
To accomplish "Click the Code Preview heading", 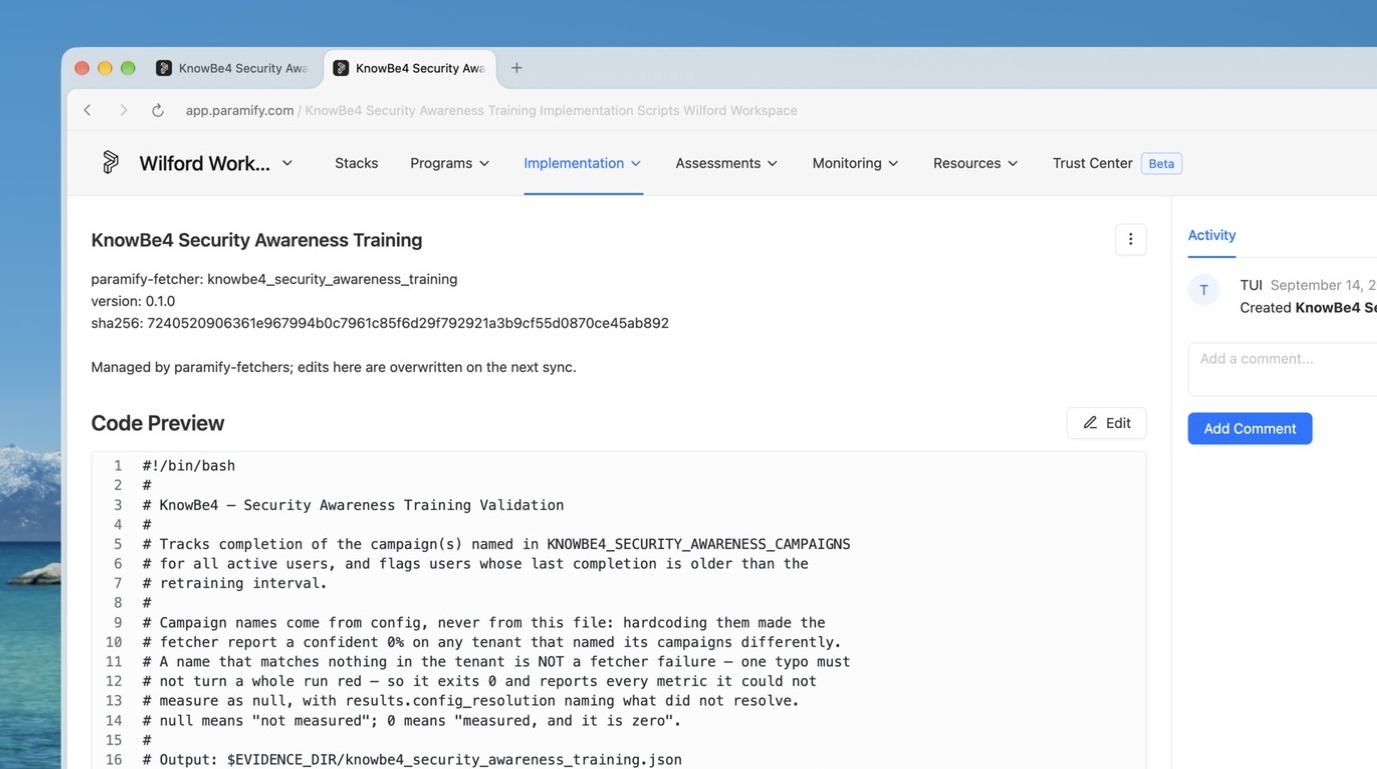I will coord(157,423).
